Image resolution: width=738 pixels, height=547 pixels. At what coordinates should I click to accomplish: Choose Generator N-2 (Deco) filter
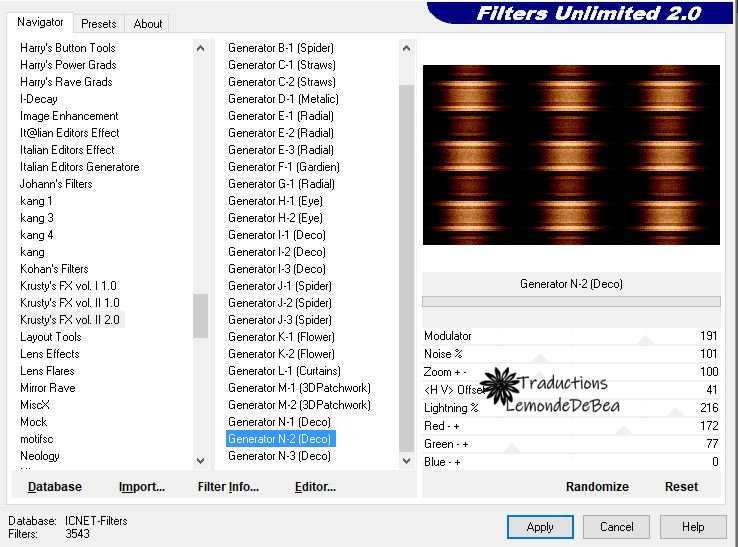(x=281, y=439)
